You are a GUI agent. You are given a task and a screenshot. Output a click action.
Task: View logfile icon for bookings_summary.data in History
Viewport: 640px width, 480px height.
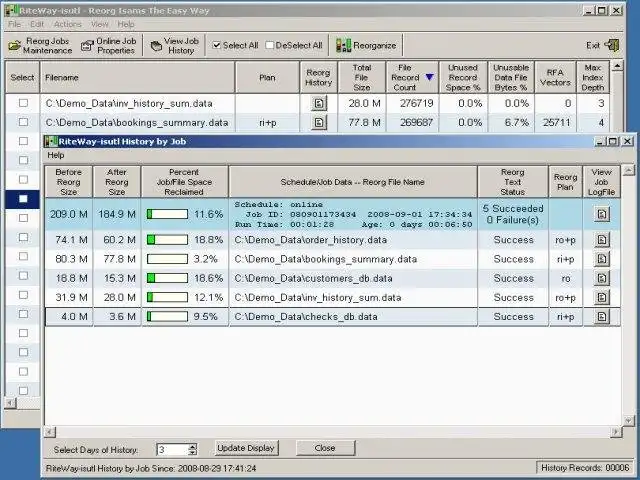tap(602, 259)
